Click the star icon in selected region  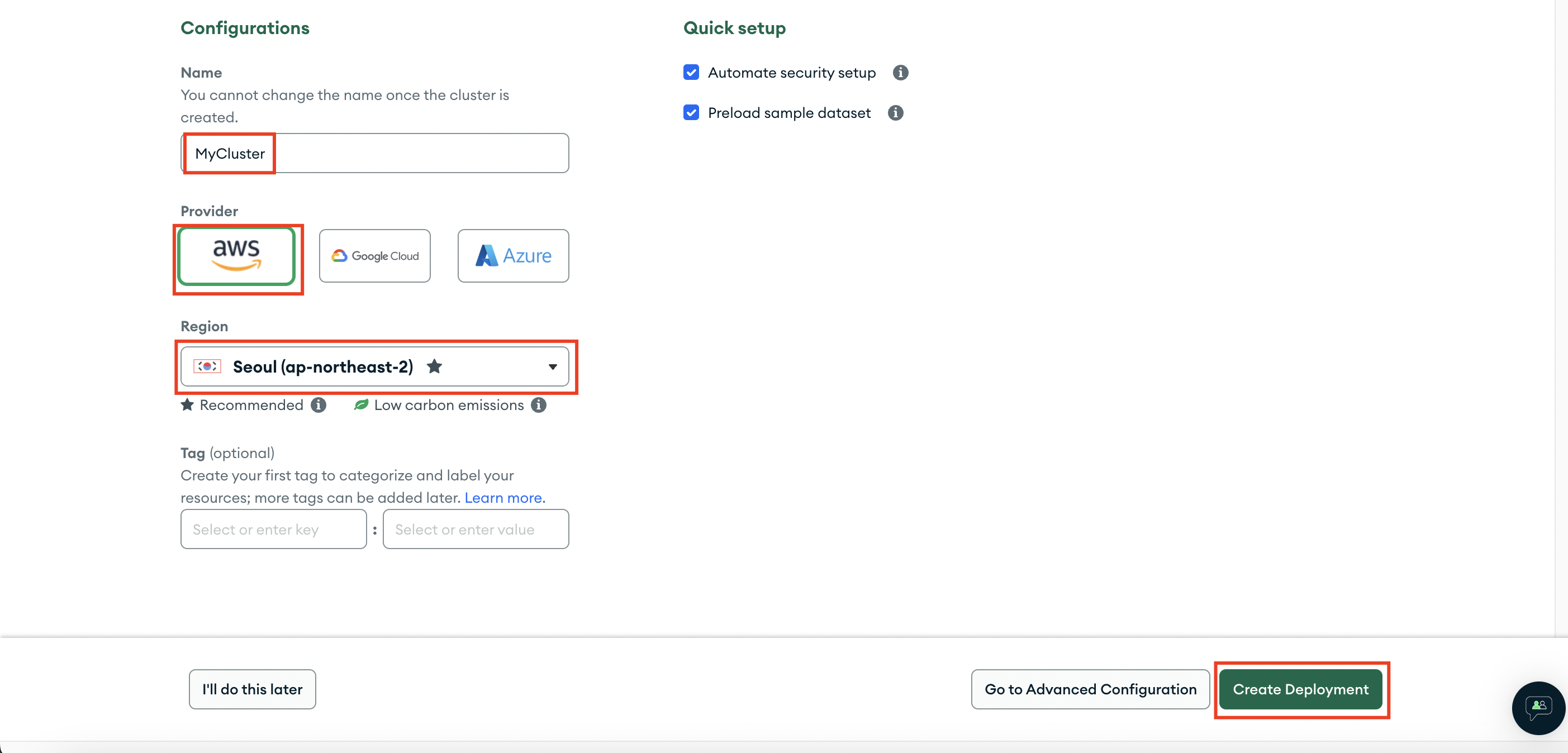434,367
